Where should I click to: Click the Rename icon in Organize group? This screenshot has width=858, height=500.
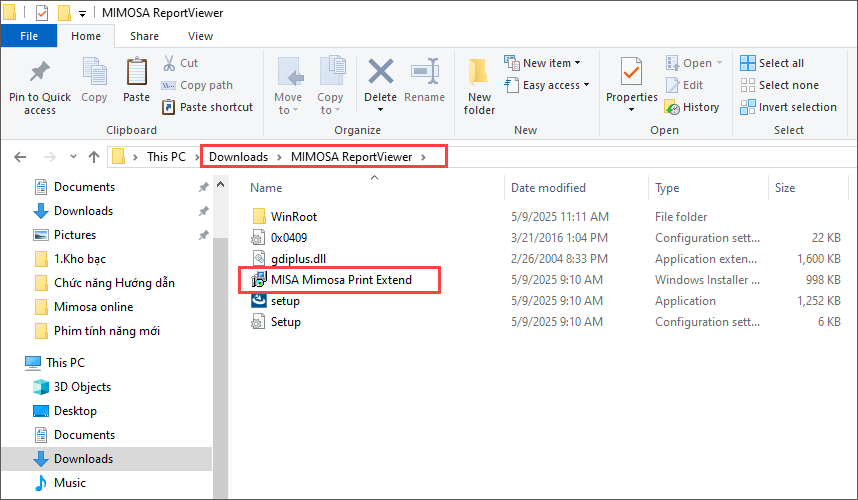coord(425,73)
